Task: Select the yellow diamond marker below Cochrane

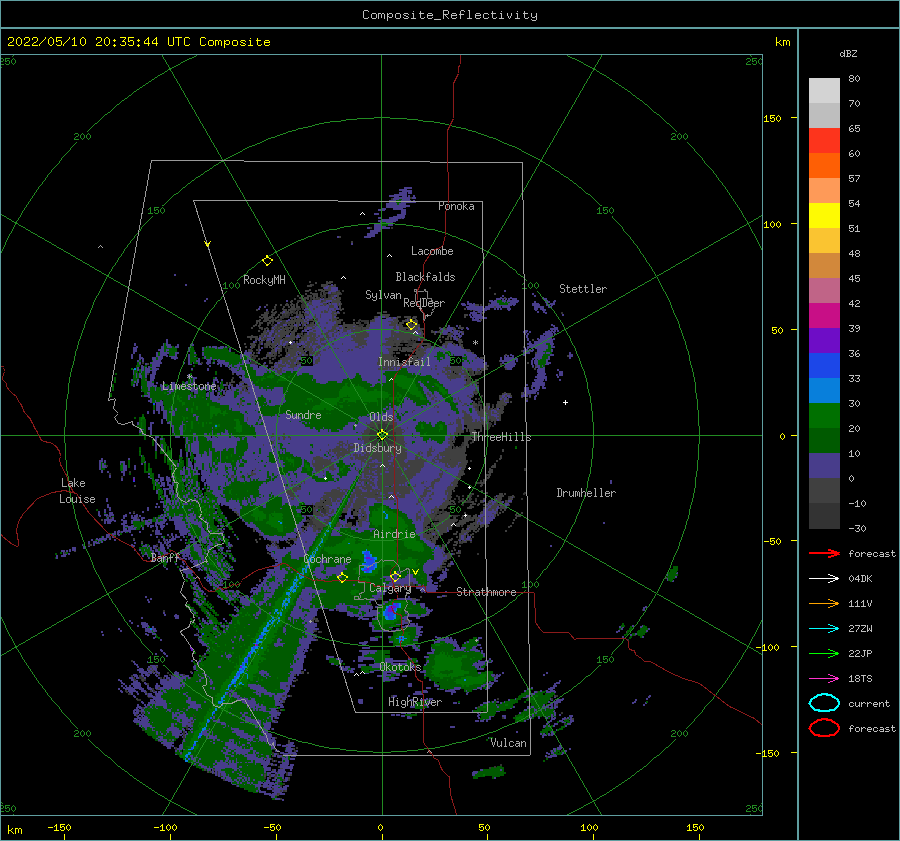Action: 342,578
